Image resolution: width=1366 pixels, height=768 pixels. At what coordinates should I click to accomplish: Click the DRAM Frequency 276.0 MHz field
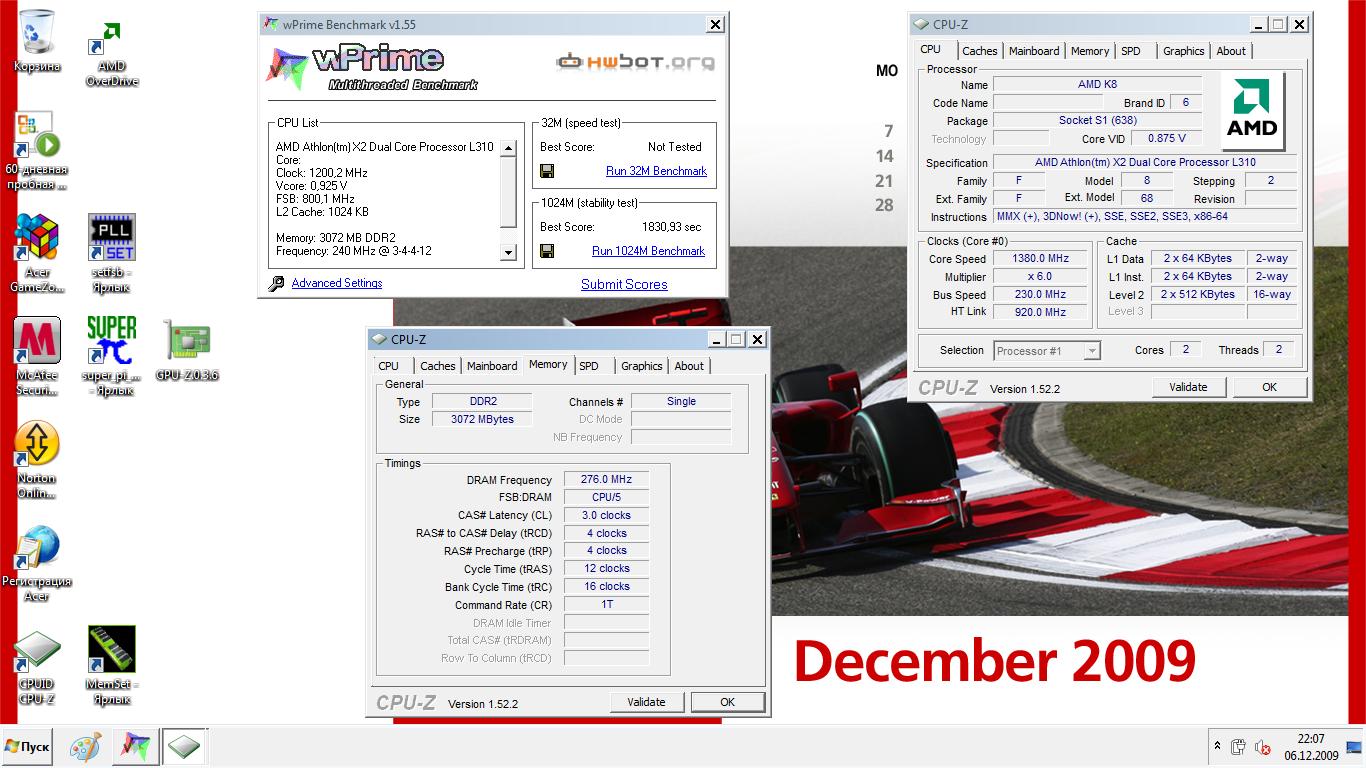click(x=606, y=480)
